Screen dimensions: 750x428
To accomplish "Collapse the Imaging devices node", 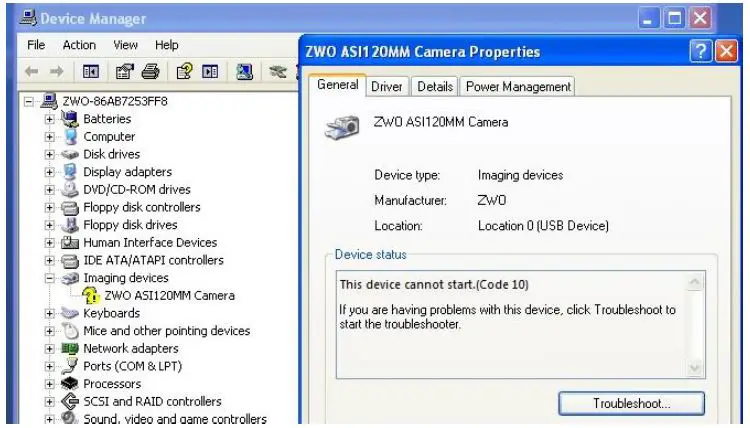I will click(x=49, y=278).
